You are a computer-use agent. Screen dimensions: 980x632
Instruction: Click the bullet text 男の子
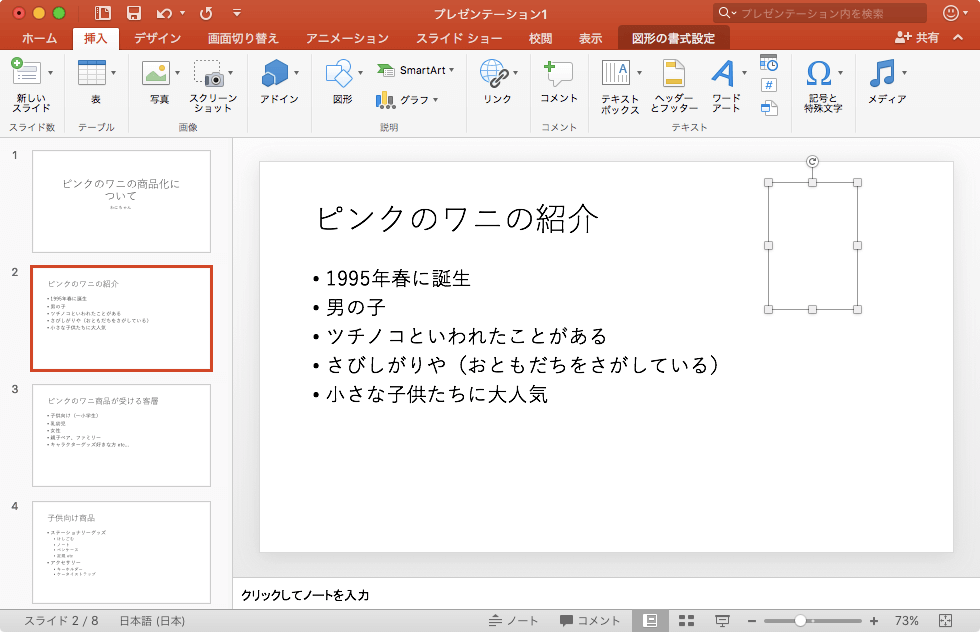pyautogui.click(x=356, y=307)
